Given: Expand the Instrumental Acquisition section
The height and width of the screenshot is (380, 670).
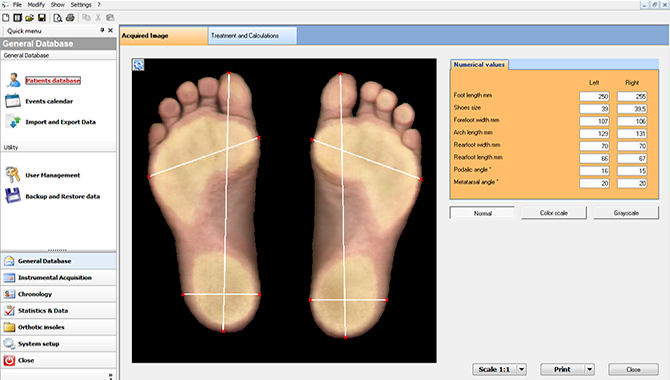Looking at the screenshot, I should [59, 277].
